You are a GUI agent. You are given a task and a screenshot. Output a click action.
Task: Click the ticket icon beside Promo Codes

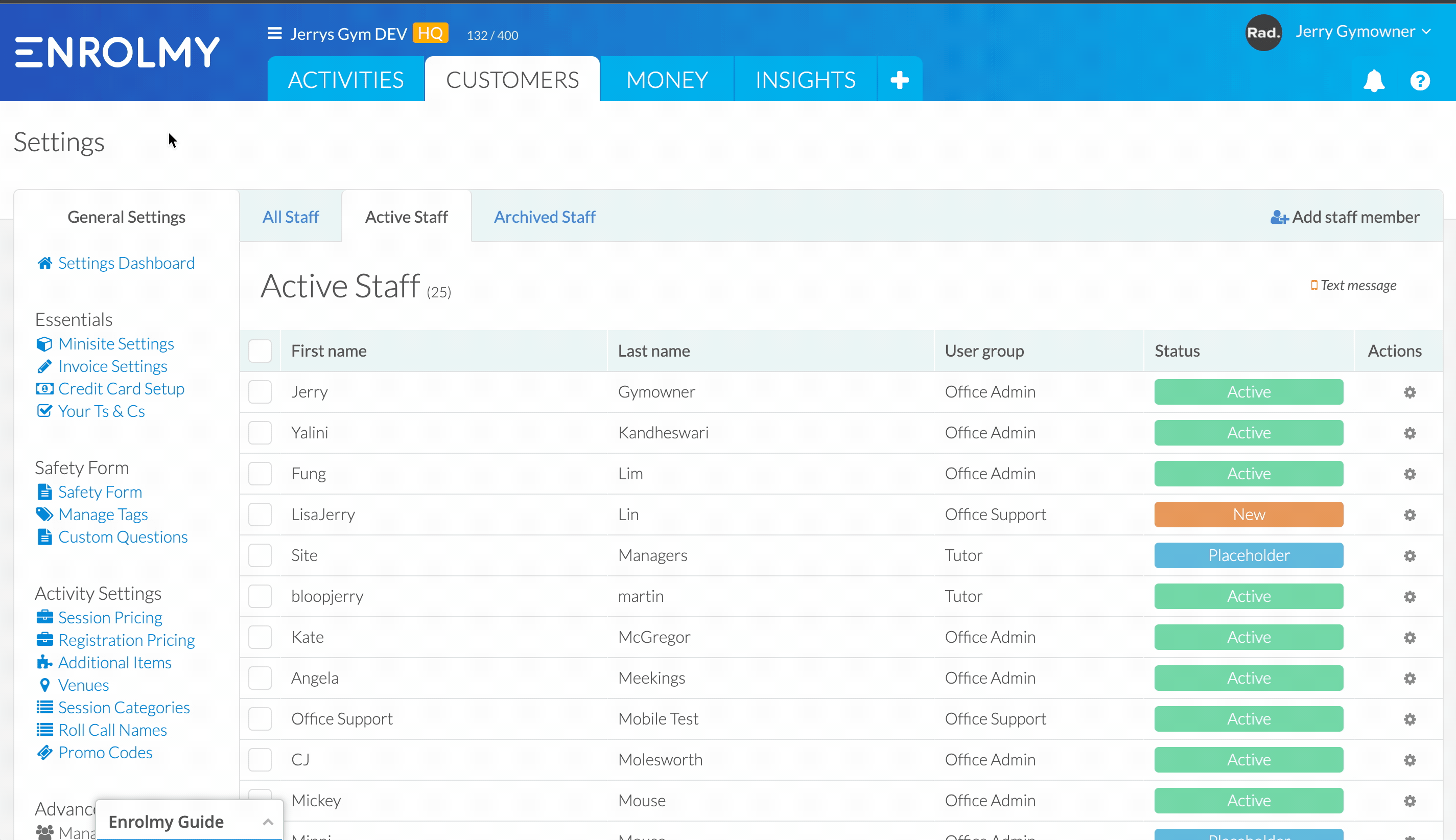pyautogui.click(x=44, y=753)
